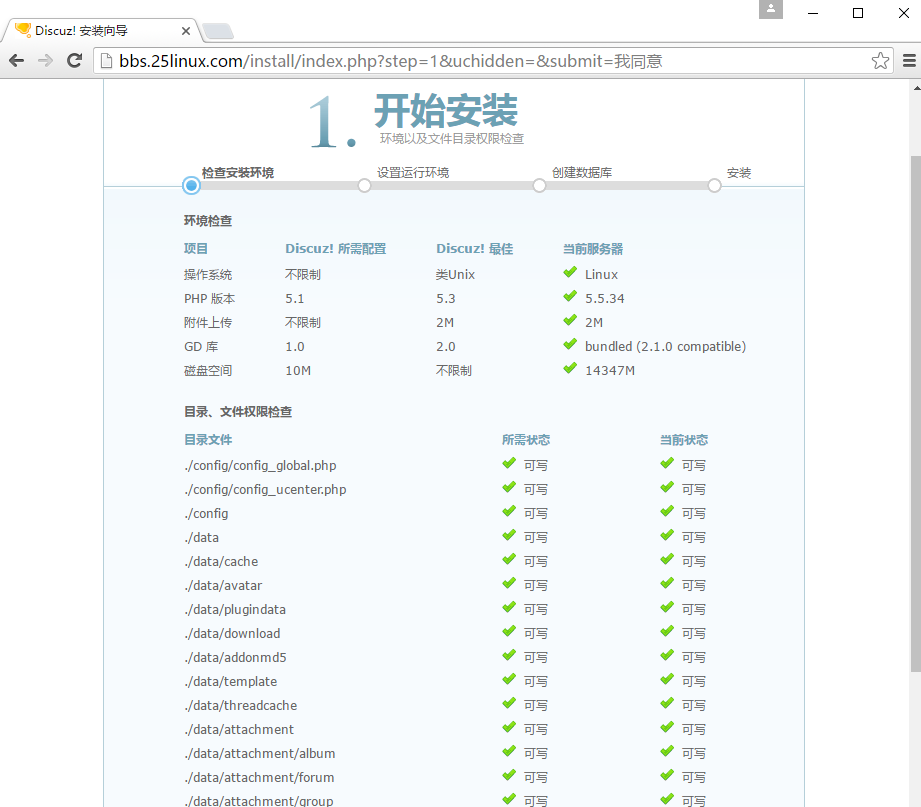Click the 安装 step circle
This screenshot has height=807, width=921.
[x=714, y=186]
